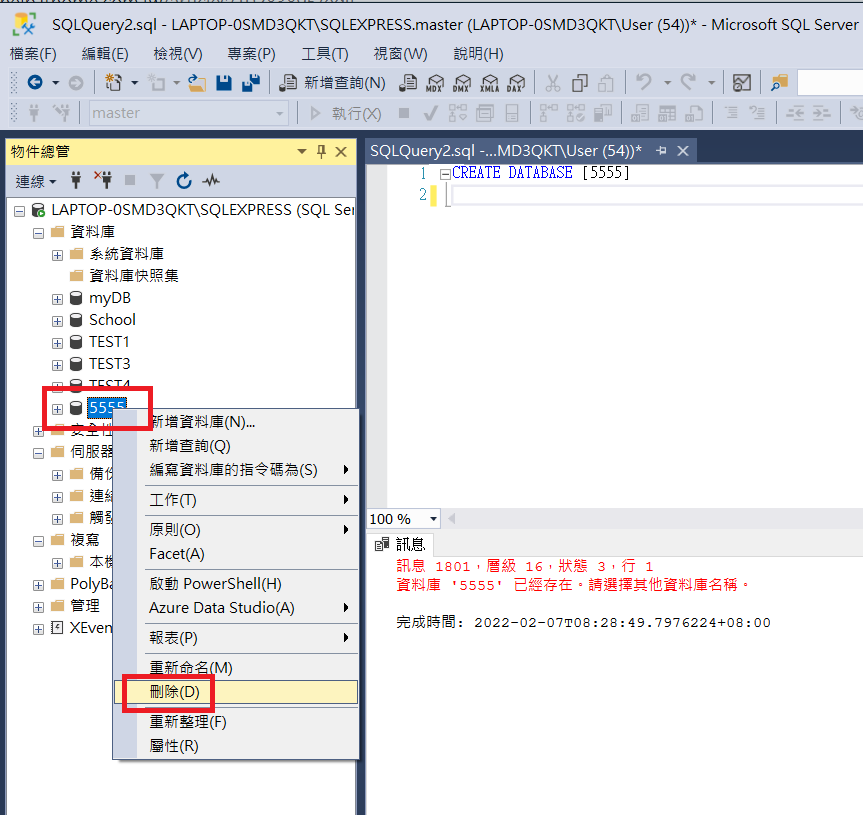This screenshot has width=863, height=815.
Task: Save the current query with disk icon
Action: [224, 83]
